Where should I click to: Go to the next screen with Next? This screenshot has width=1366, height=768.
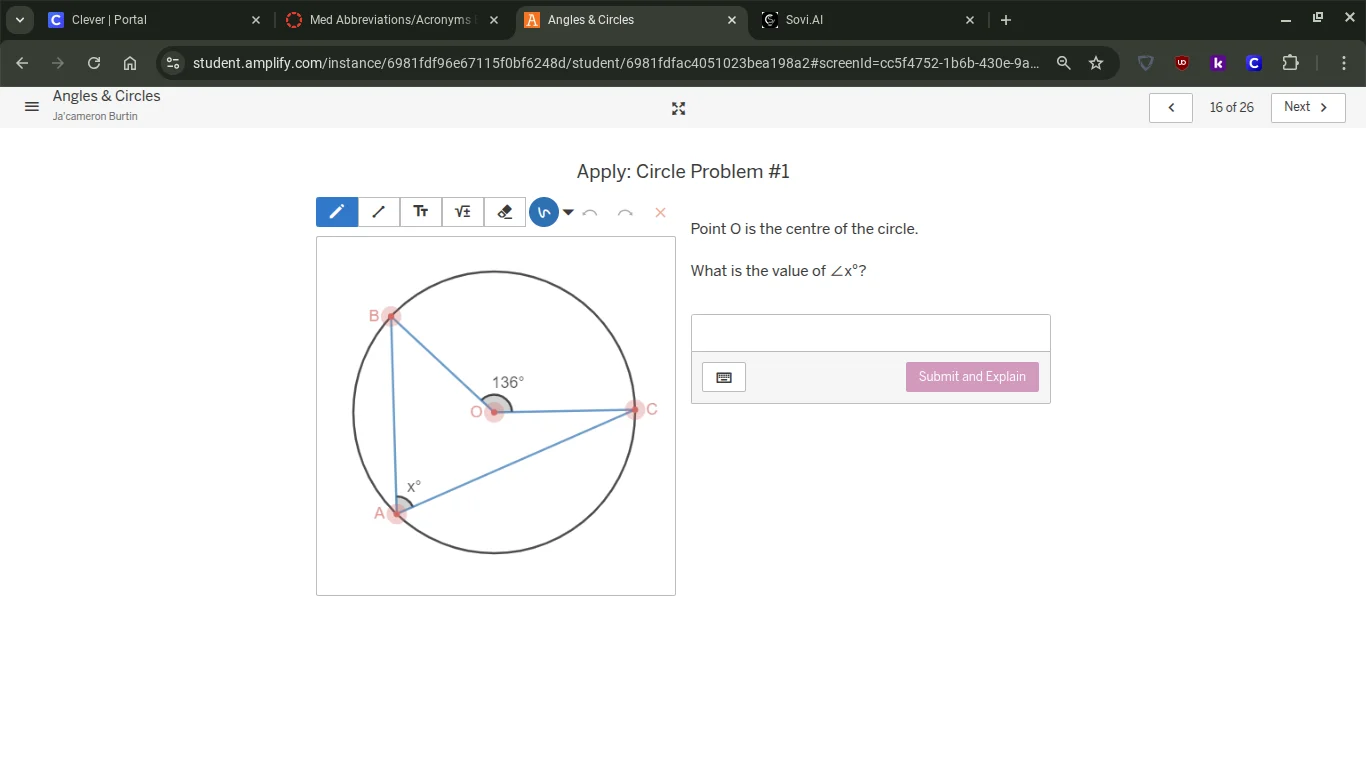[1307, 107]
